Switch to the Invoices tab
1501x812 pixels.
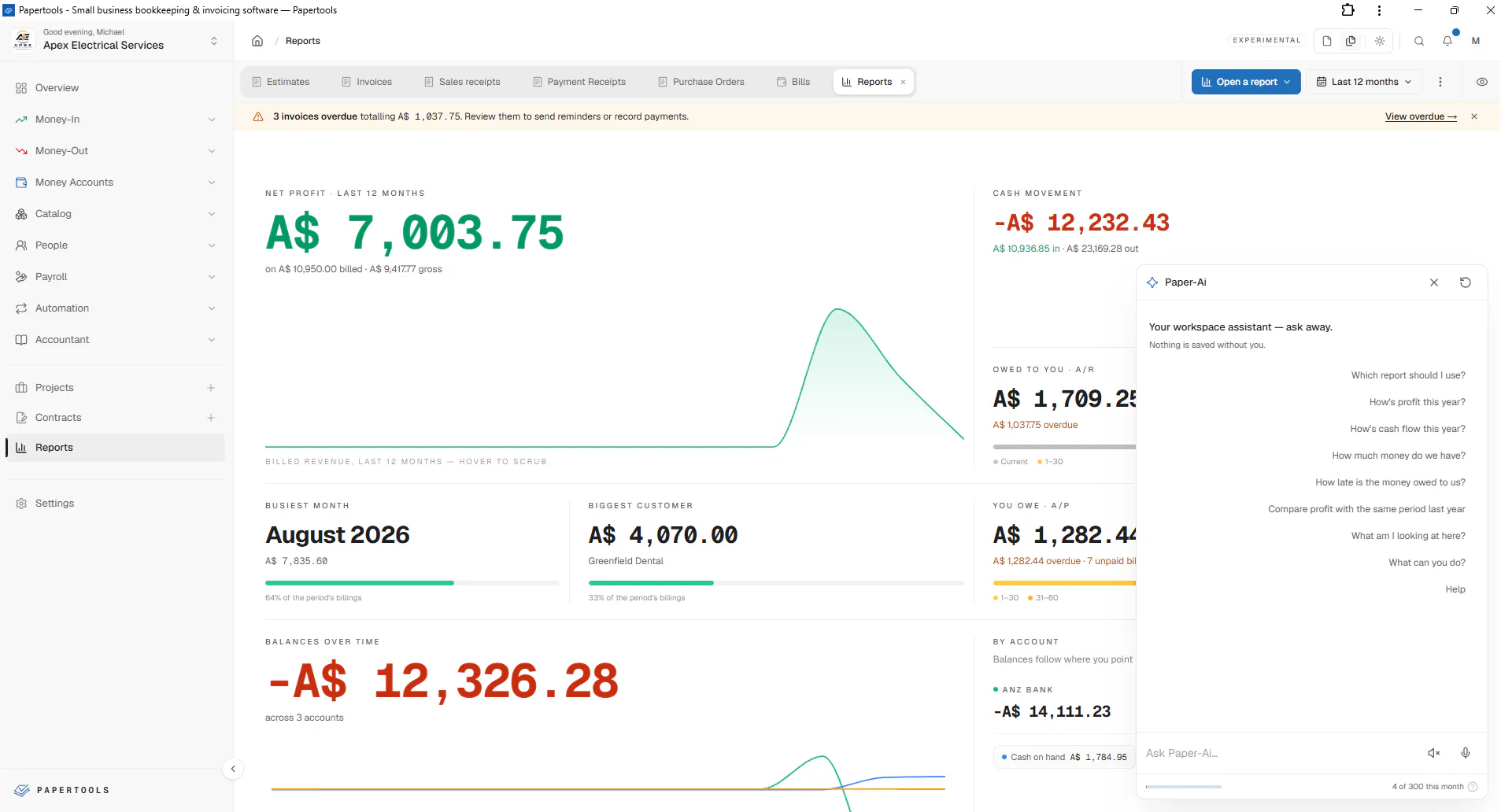pos(367,82)
